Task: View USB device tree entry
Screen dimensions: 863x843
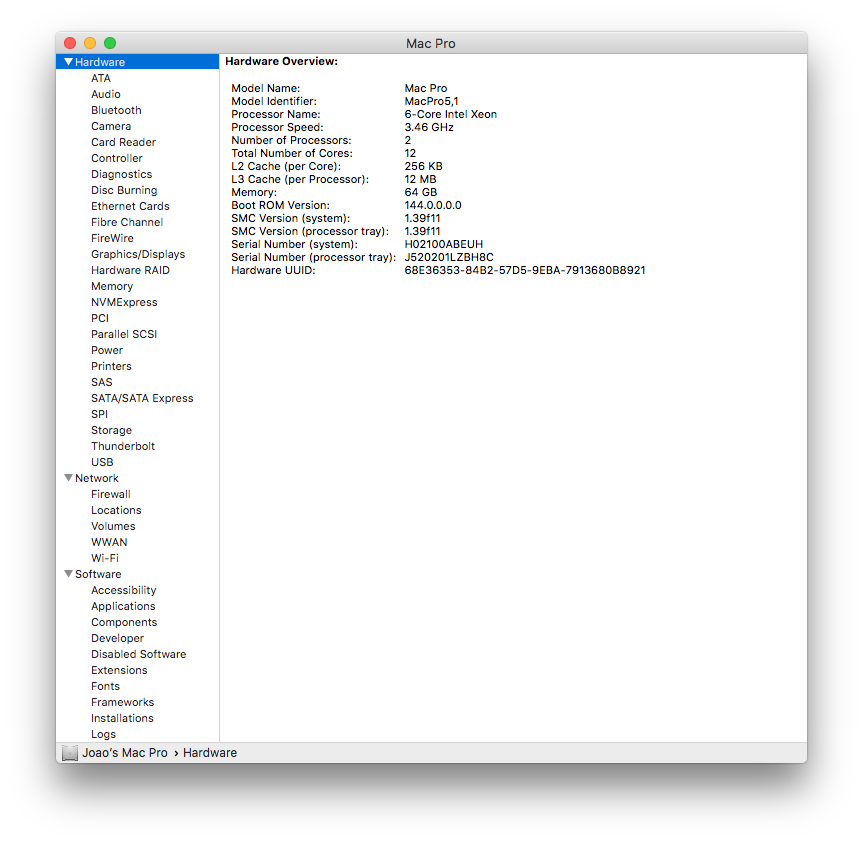Action: 102,462
